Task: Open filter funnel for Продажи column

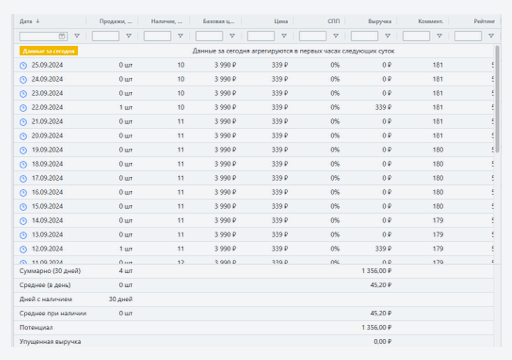Action: [129, 36]
